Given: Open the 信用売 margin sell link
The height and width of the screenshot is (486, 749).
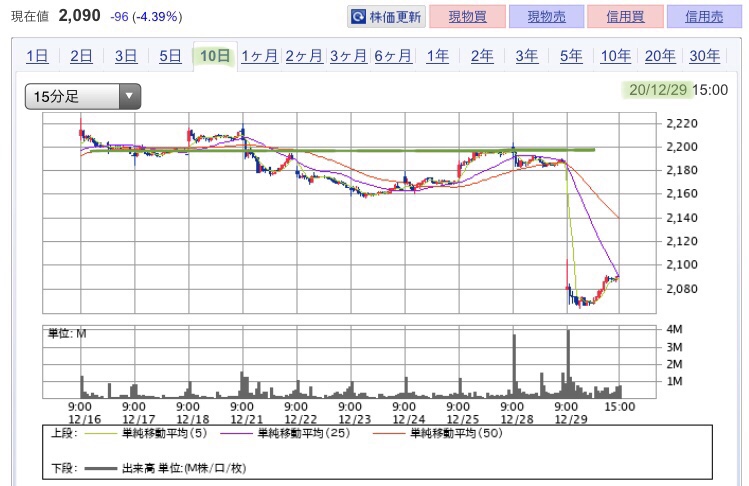Looking at the screenshot, I should 704,17.
